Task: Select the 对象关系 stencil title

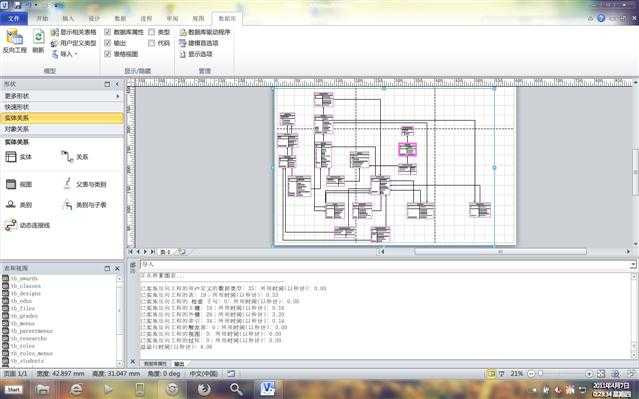Action: [x=17, y=129]
